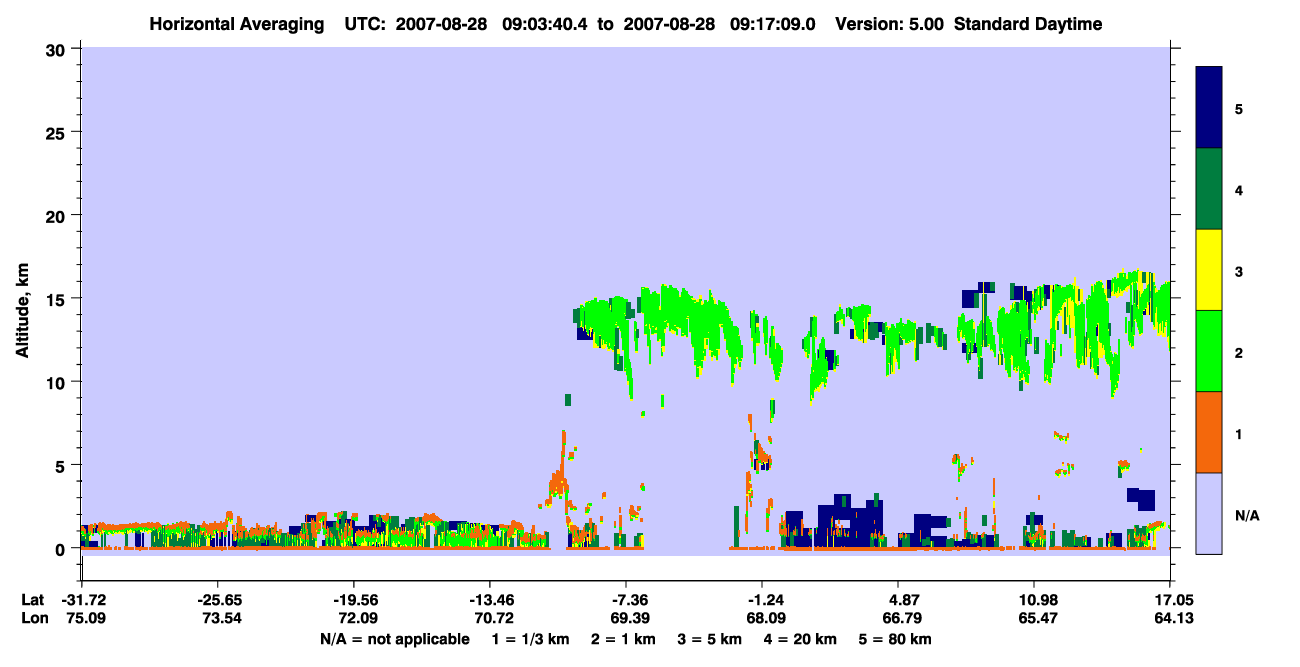The width and height of the screenshot is (1300, 667).
Task: Click the colorbar number label 5
Action: pyautogui.click(x=1239, y=108)
